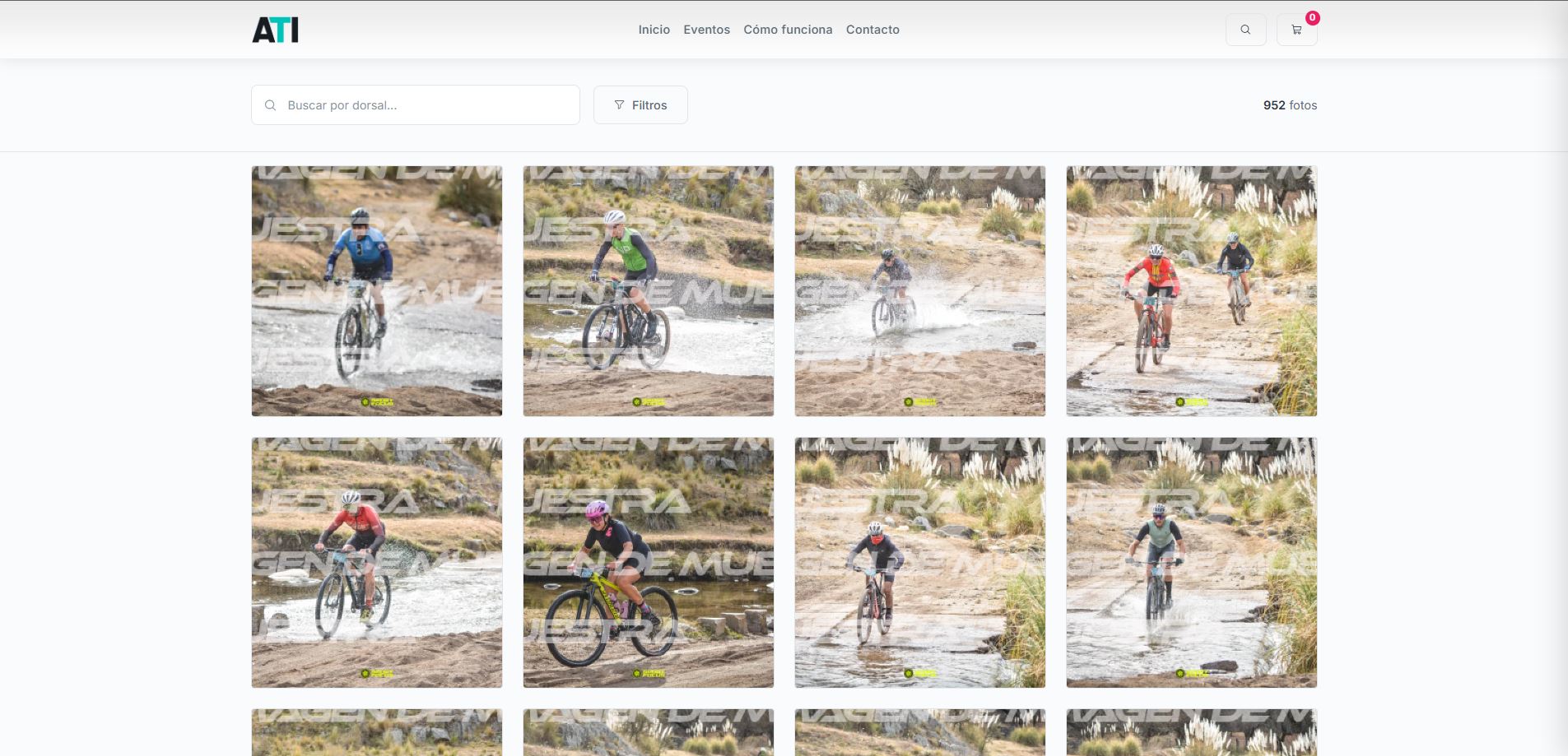Click the funnel icon in Filtros button
The width and height of the screenshot is (1568, 756).
pyautogui.click(x=619, y=105)
